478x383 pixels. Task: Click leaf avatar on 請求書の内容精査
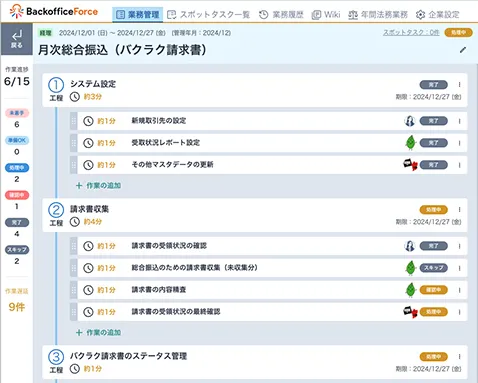coord(411,290)
